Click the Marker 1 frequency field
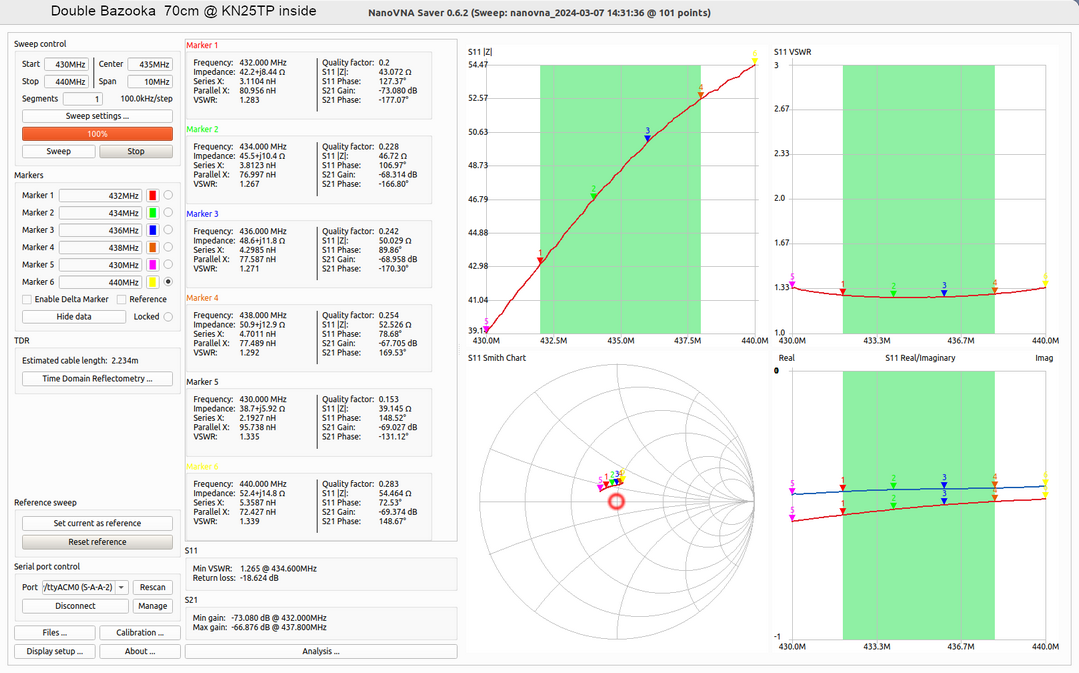Image resolution: width=1079 pixels, height=673 pixels. [x=100, y=195]
